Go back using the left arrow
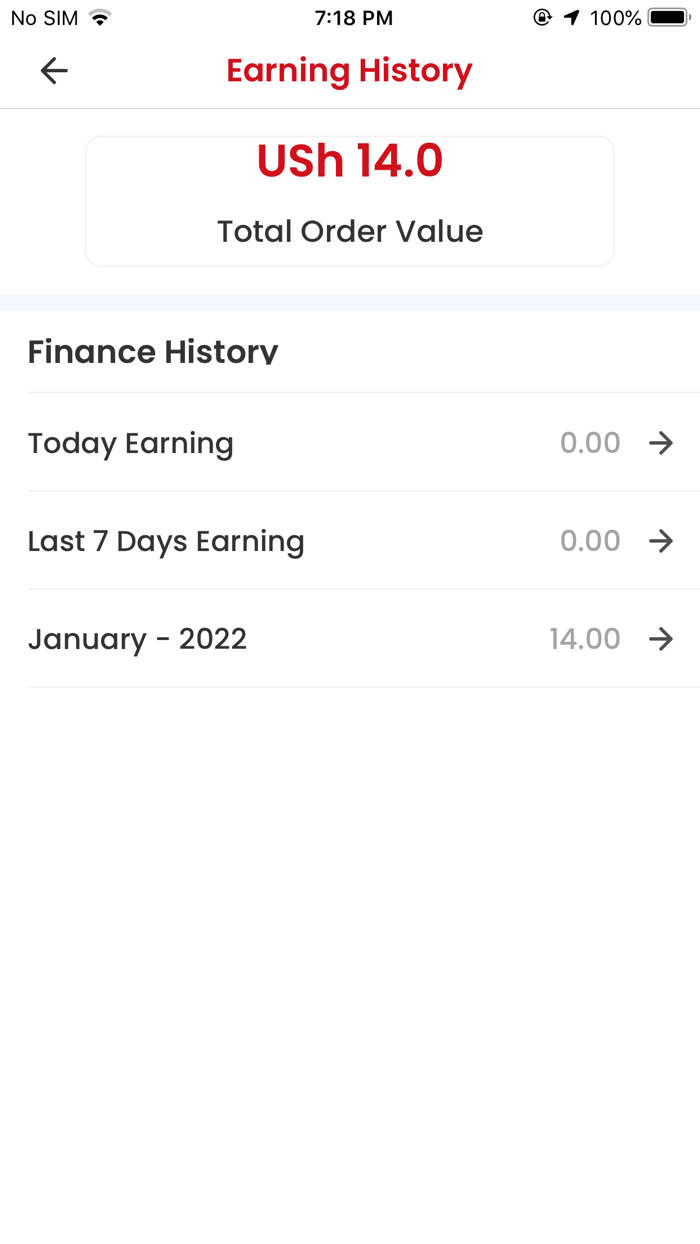This screenshot has width=700, height=1244. pos(54,70)
